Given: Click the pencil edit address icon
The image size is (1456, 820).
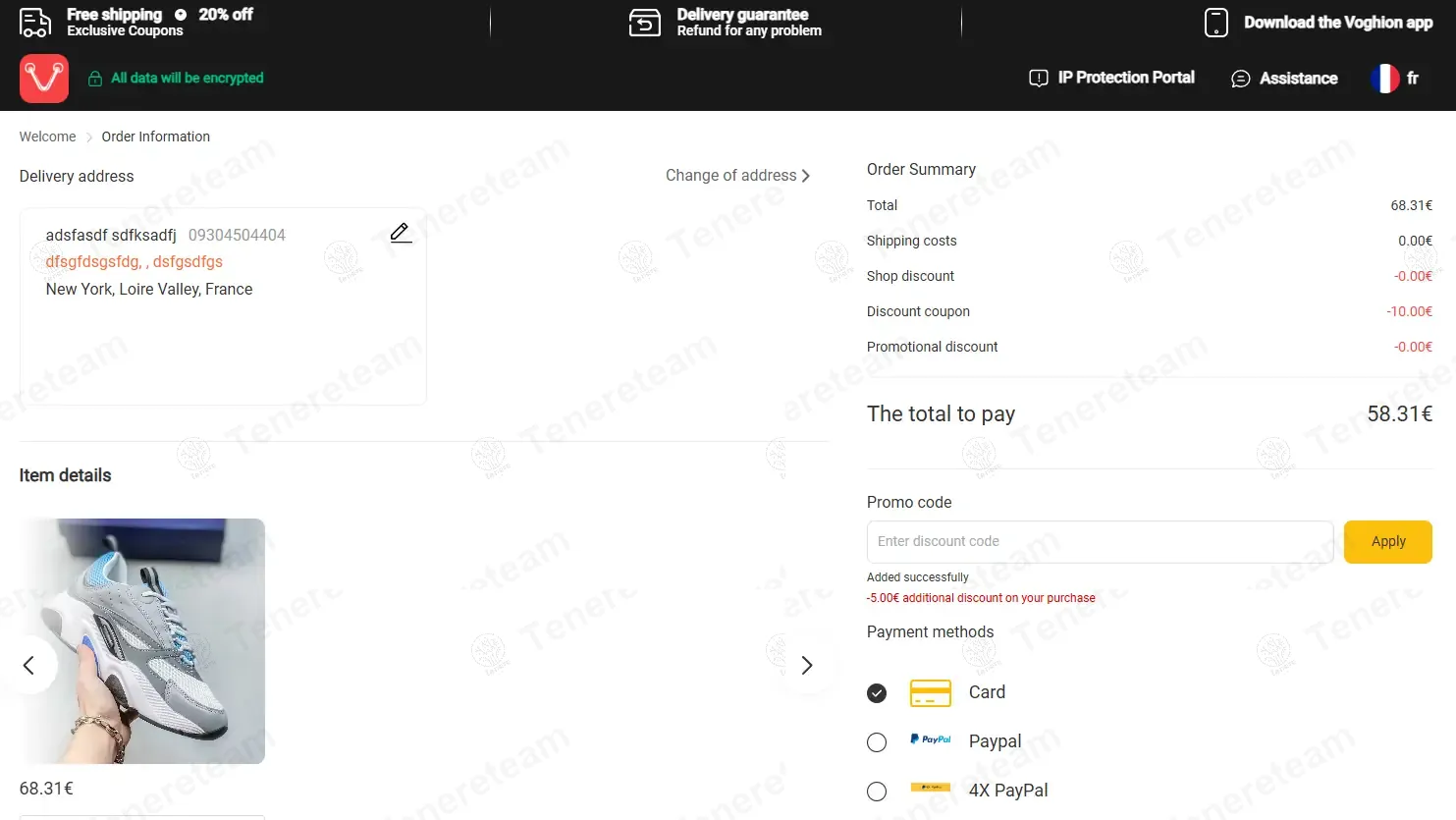Looking at the screenshot, I should [x=401, y=233].
